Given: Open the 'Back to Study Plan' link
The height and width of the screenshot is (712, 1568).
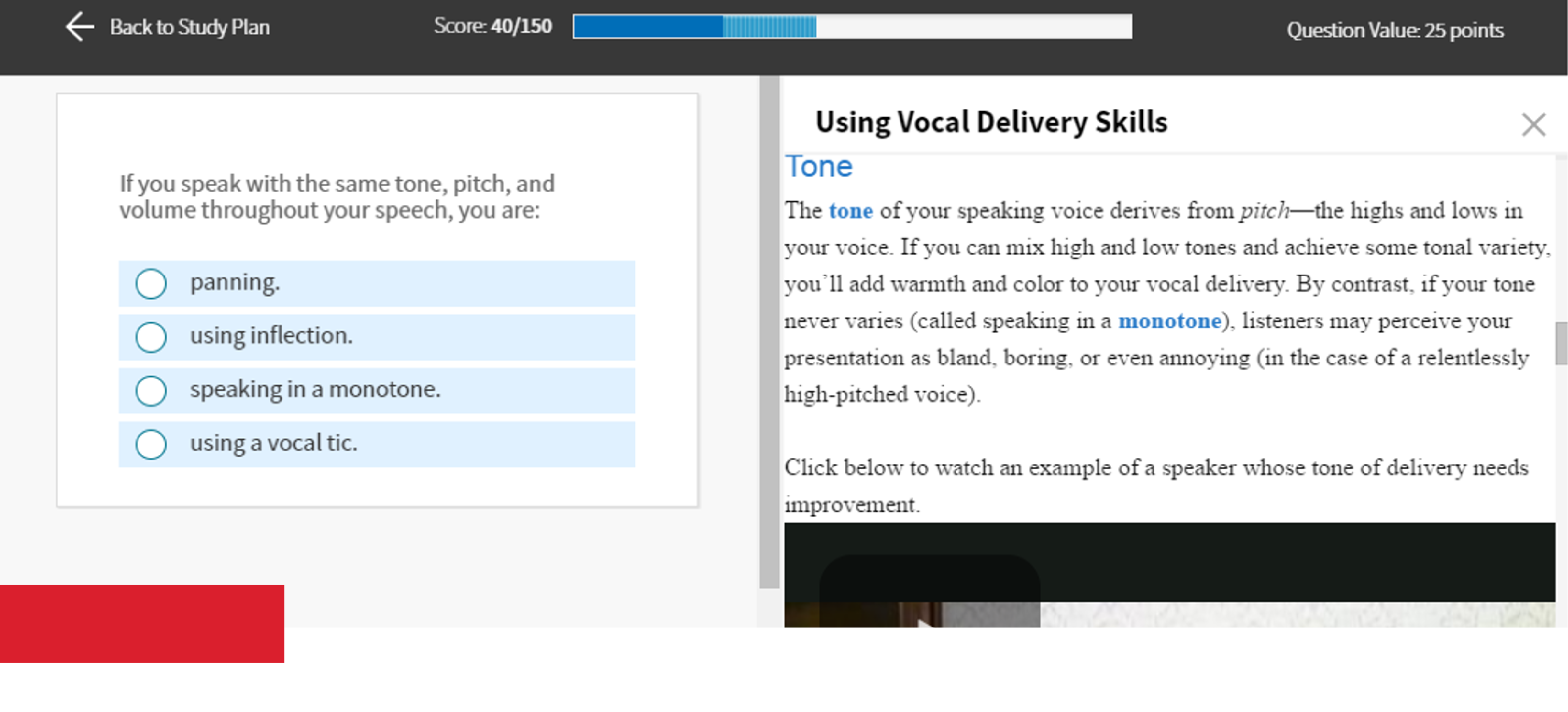Looking at the screenshot, I should pos(189,27).
